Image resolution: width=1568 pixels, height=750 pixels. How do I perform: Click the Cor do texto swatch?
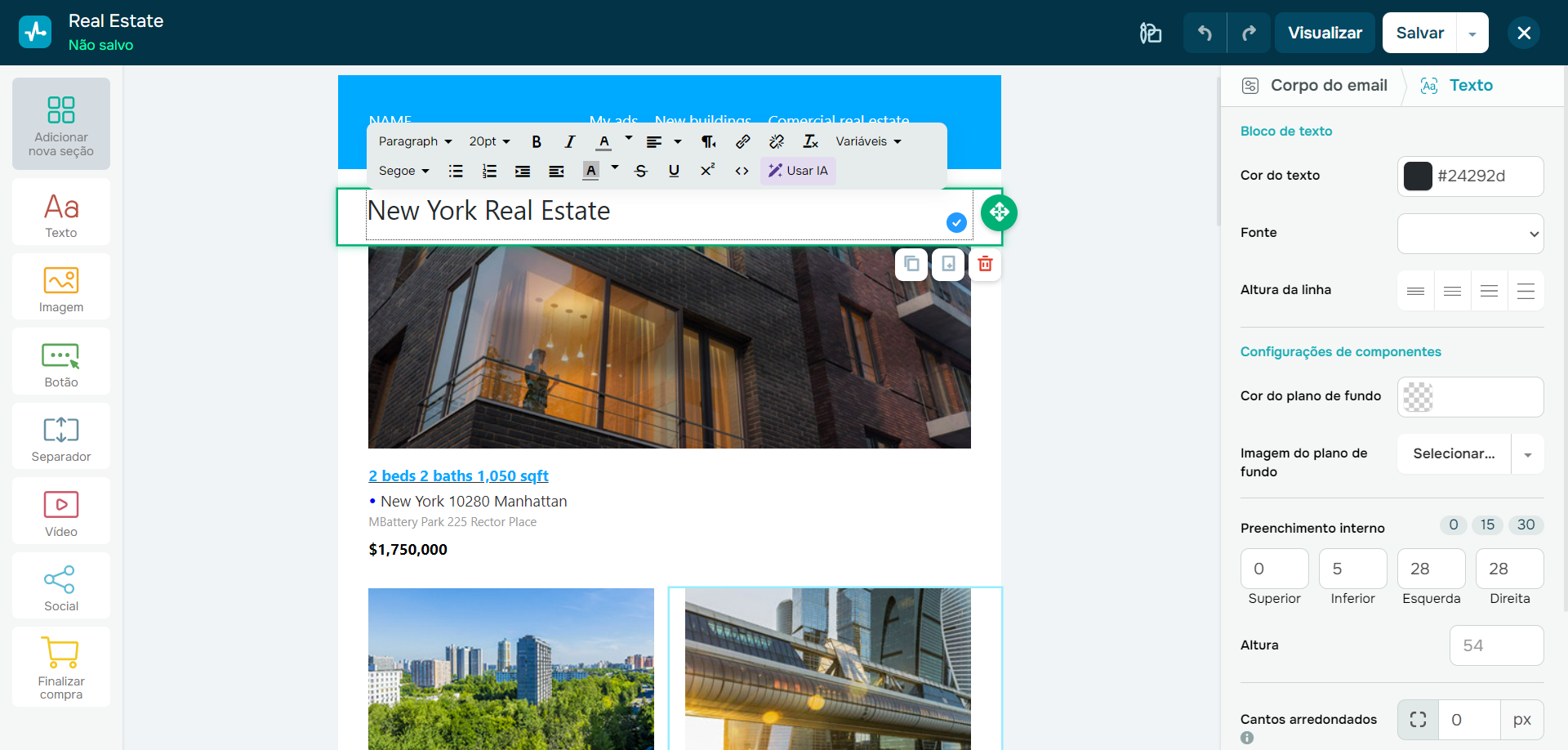(x=1418, y=176)
